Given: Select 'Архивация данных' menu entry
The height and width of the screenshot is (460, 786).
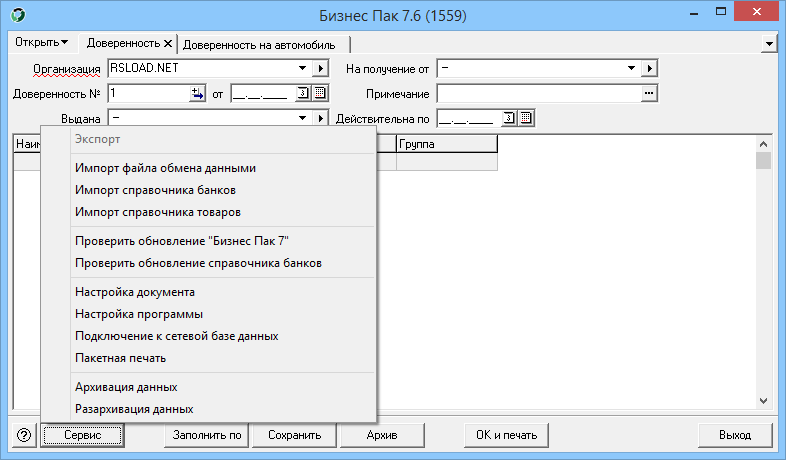Looking at the screenshot, I should (126, 387).
